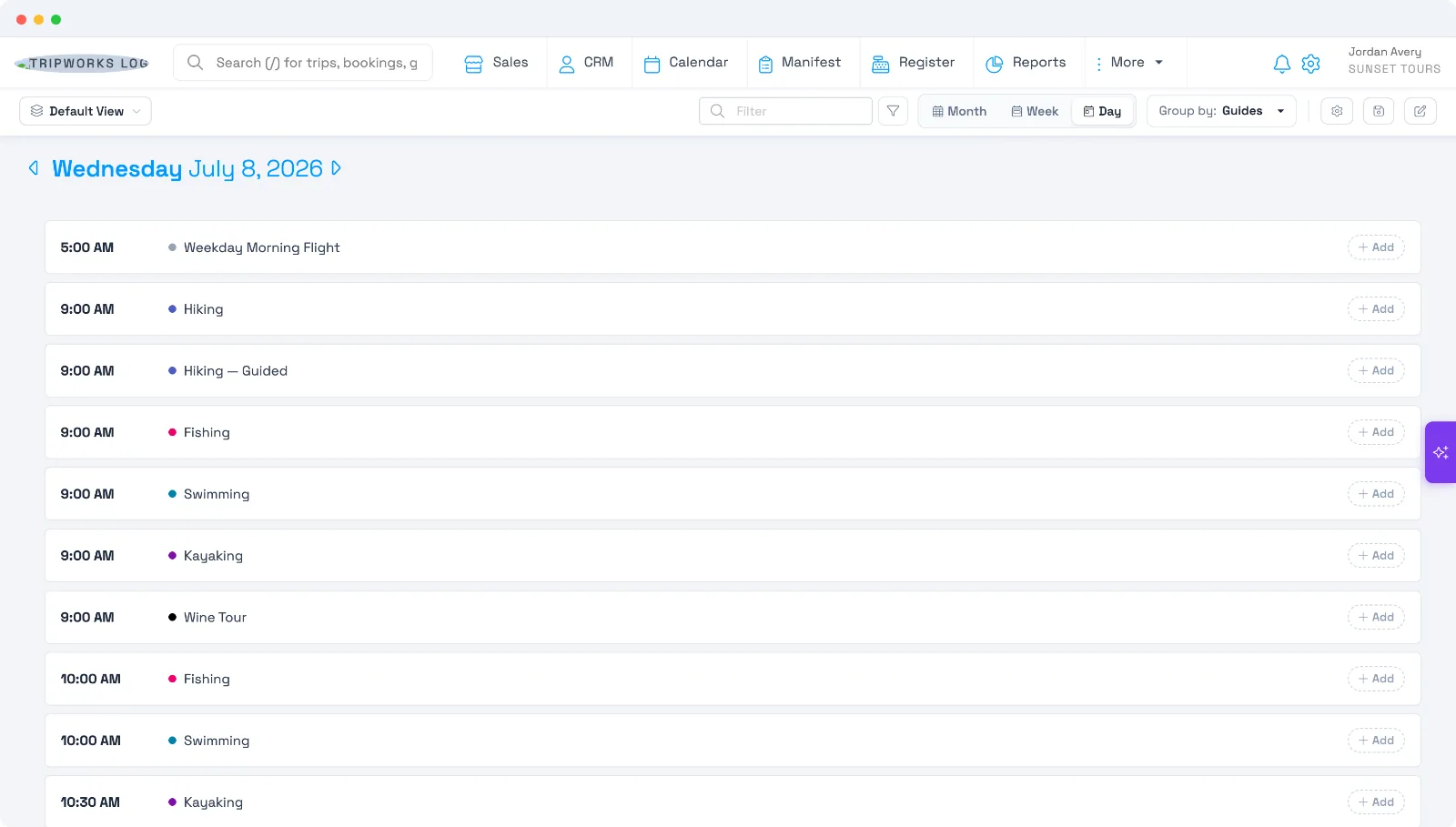
Task: Open the 10:00 AM Swimming trip
Action: (x=217, y=741)
